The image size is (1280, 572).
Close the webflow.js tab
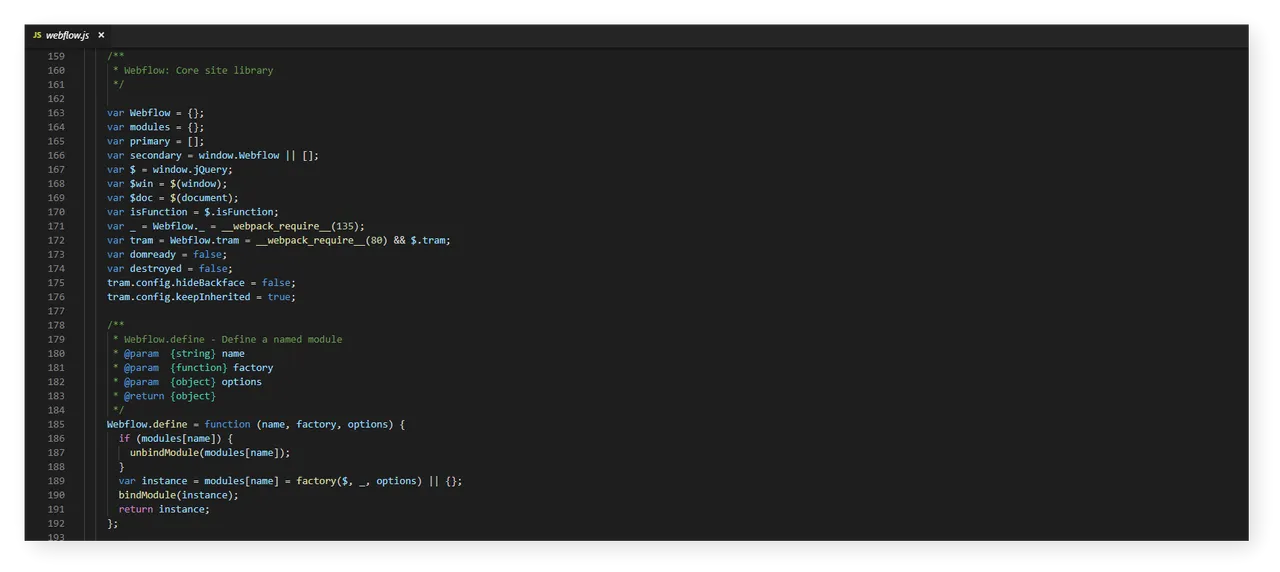coord(101,35)
